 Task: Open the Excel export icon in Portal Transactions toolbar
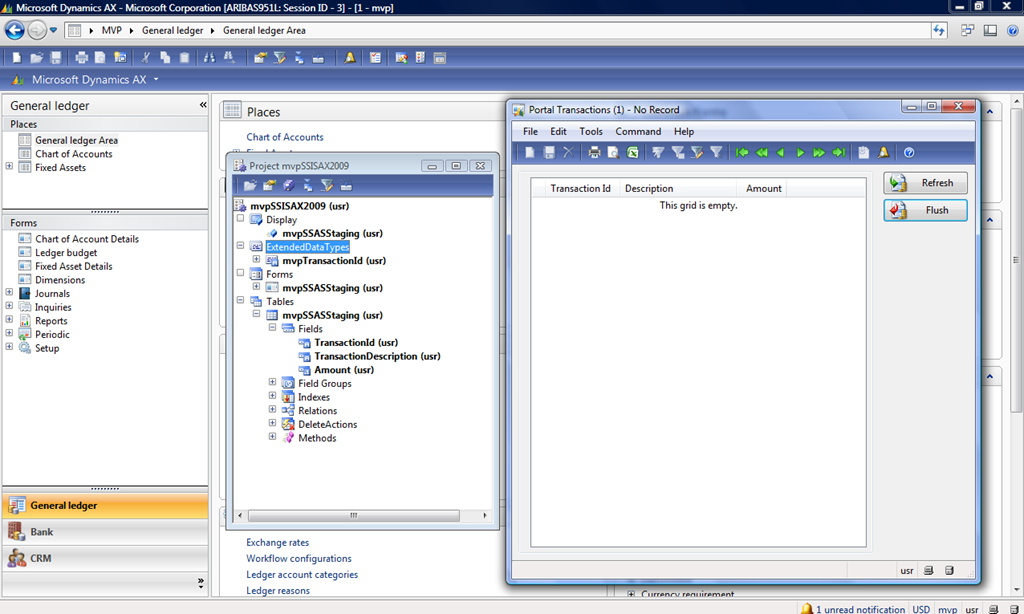633,150
